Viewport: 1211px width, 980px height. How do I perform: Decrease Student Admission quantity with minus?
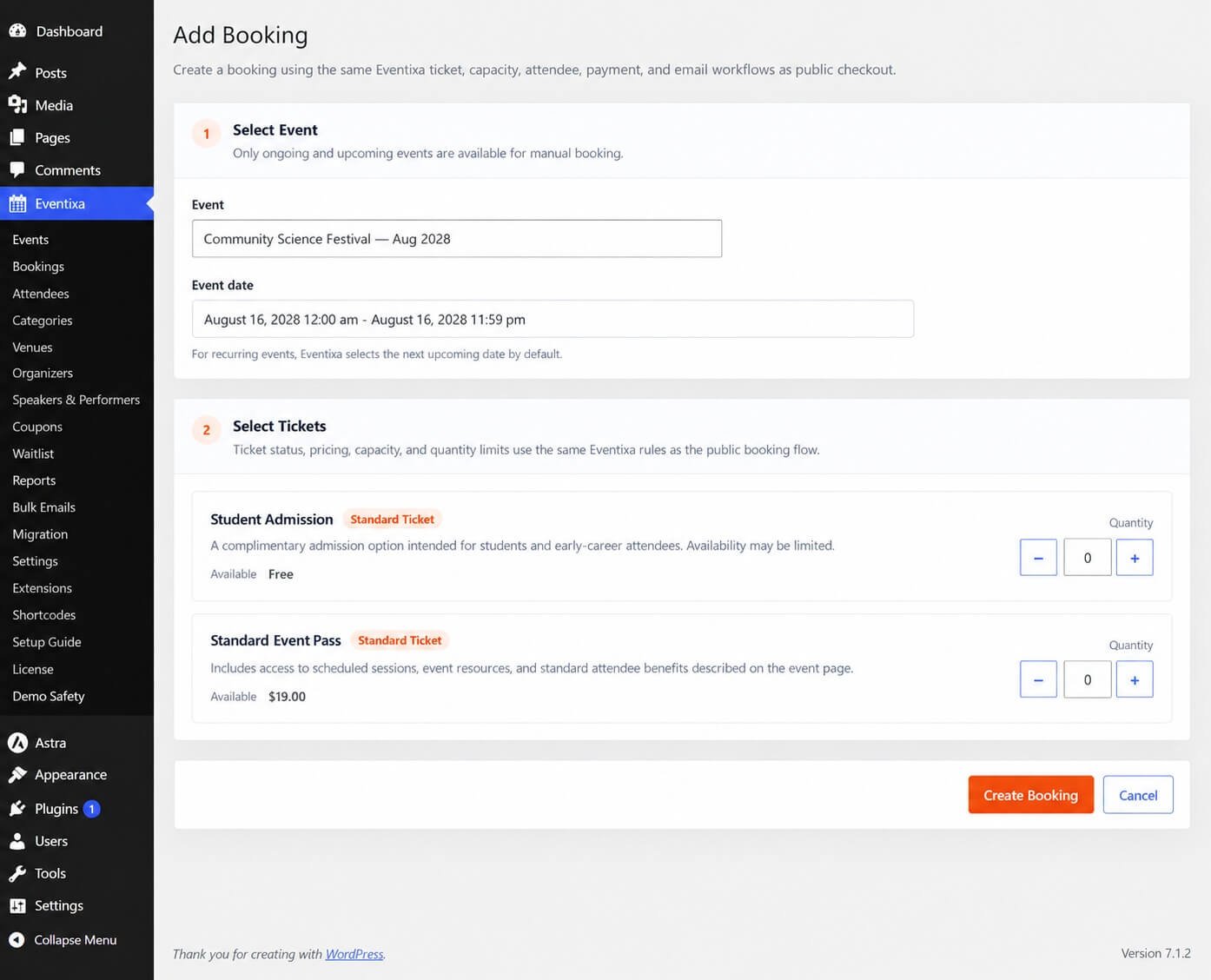[x=1038, y=558]
